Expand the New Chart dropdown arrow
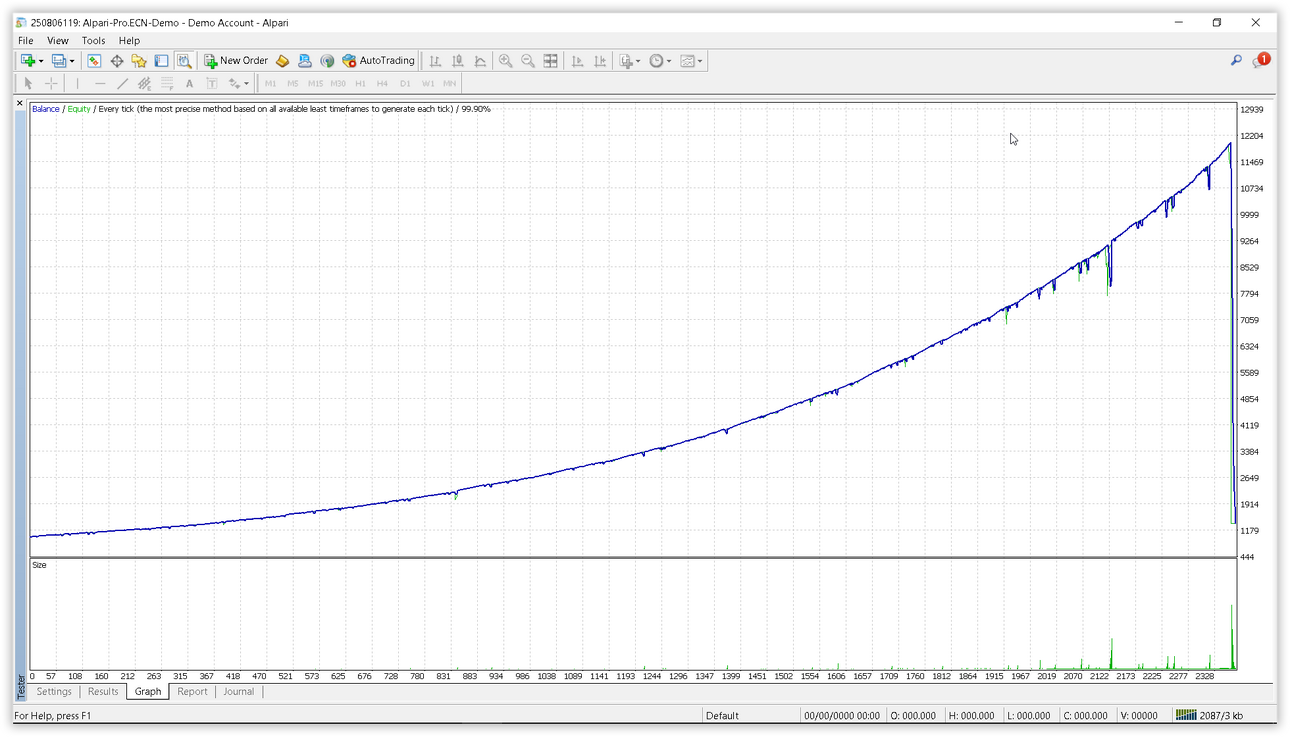 click(41, 61)
